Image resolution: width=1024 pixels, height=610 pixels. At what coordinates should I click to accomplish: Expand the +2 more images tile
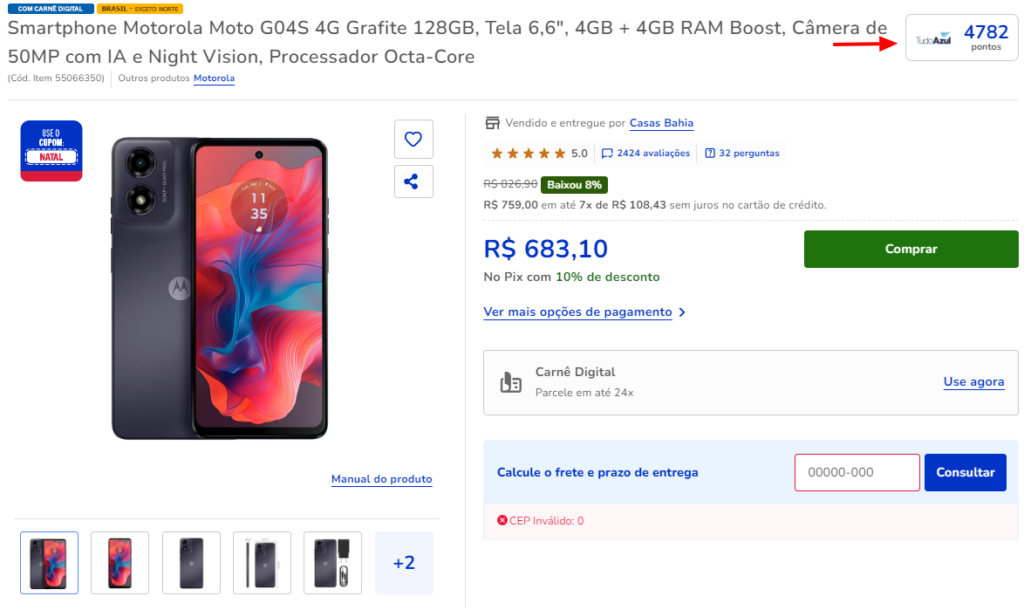click(x=404, y=563)
